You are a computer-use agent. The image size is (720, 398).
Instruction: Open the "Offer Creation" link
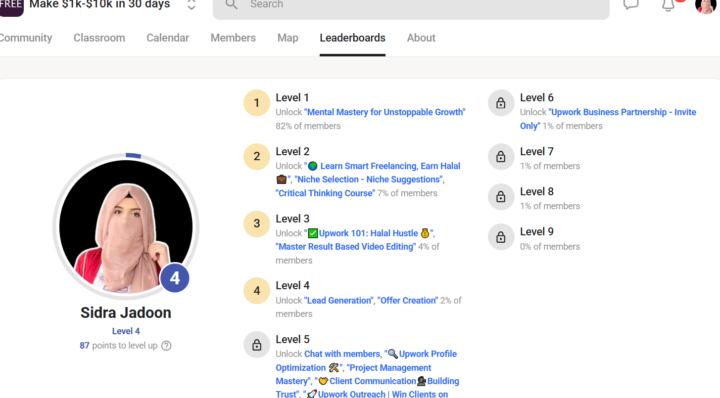click(408, 301)
